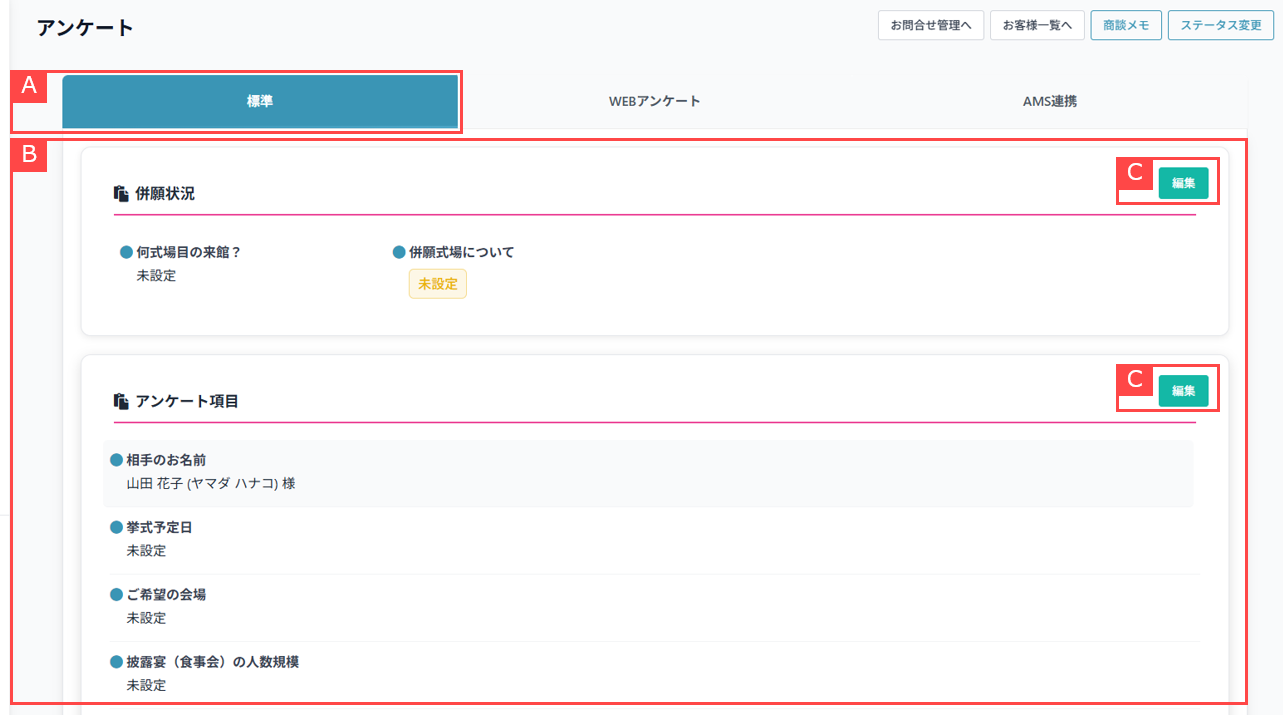
Task: Select the AMS連携 tab
Action: [x=1049, y=102]
